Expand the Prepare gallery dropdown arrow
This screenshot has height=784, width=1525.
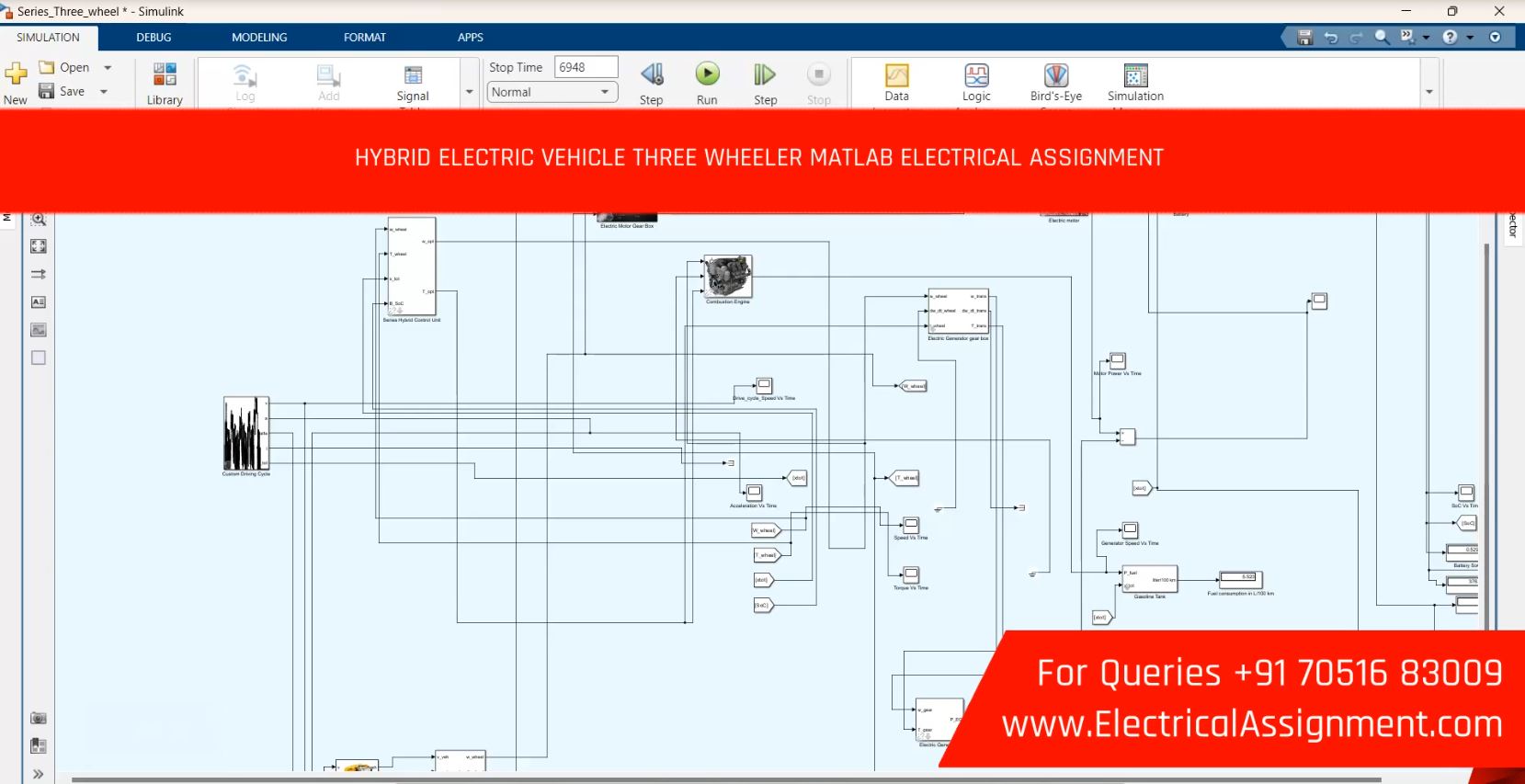pyautogui.click(x=470, y=91)
